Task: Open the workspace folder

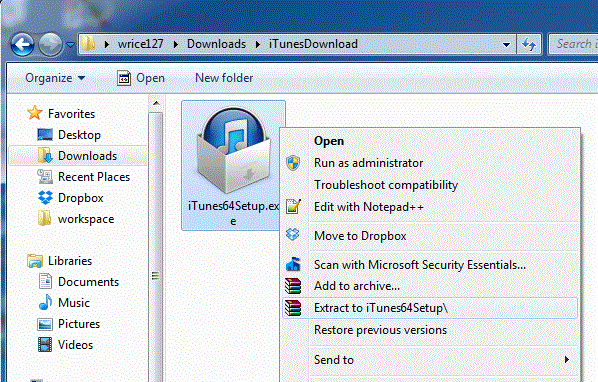Action: (x=86, y=219)
